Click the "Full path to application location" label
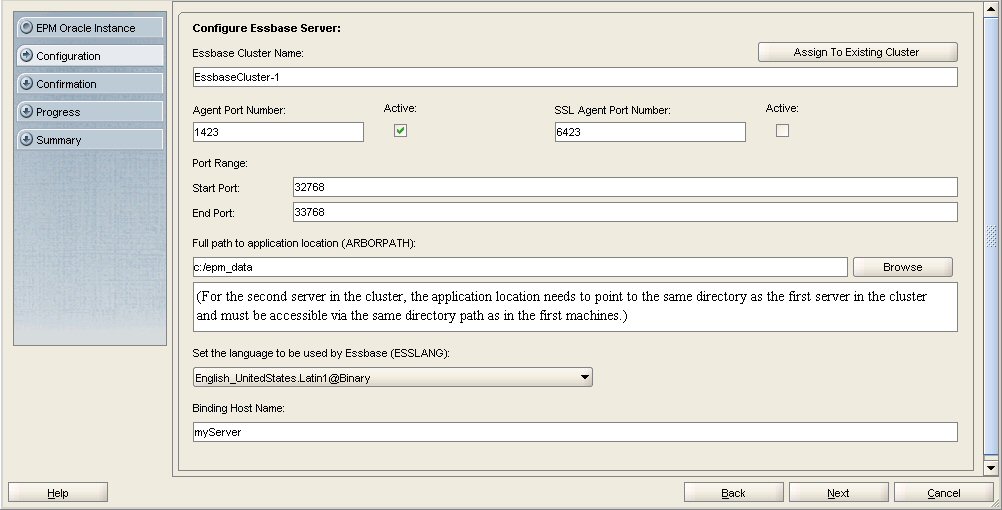 tap(304, 243)
